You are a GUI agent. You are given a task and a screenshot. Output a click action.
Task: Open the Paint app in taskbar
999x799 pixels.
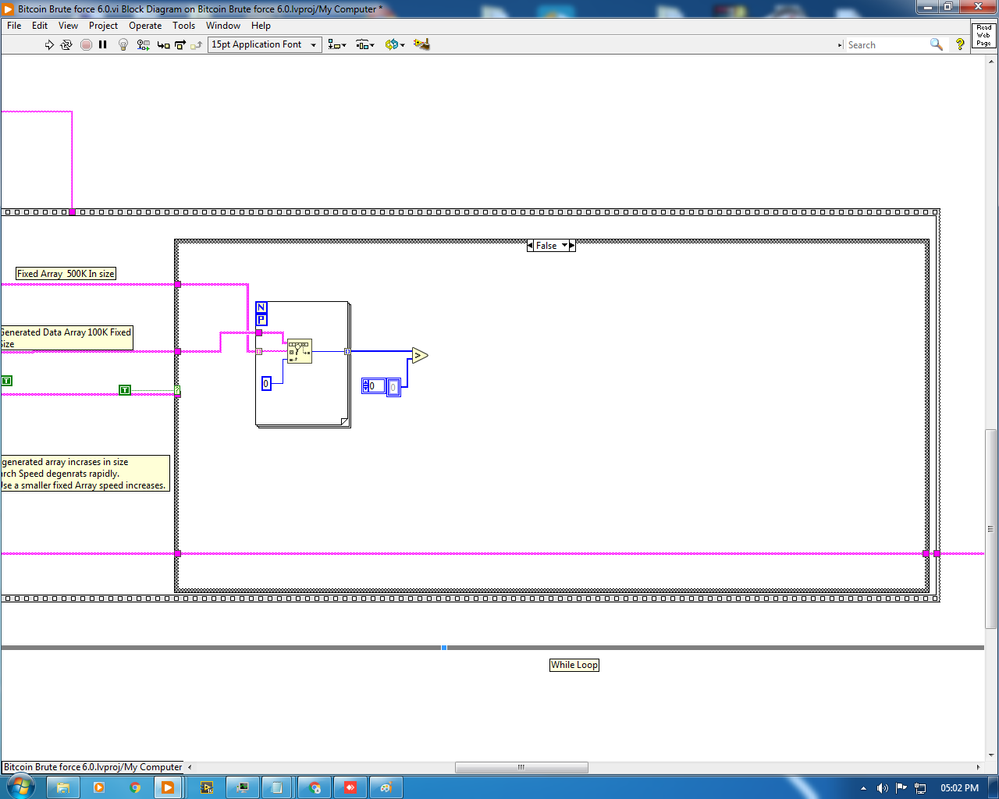(x=385, y=788)
